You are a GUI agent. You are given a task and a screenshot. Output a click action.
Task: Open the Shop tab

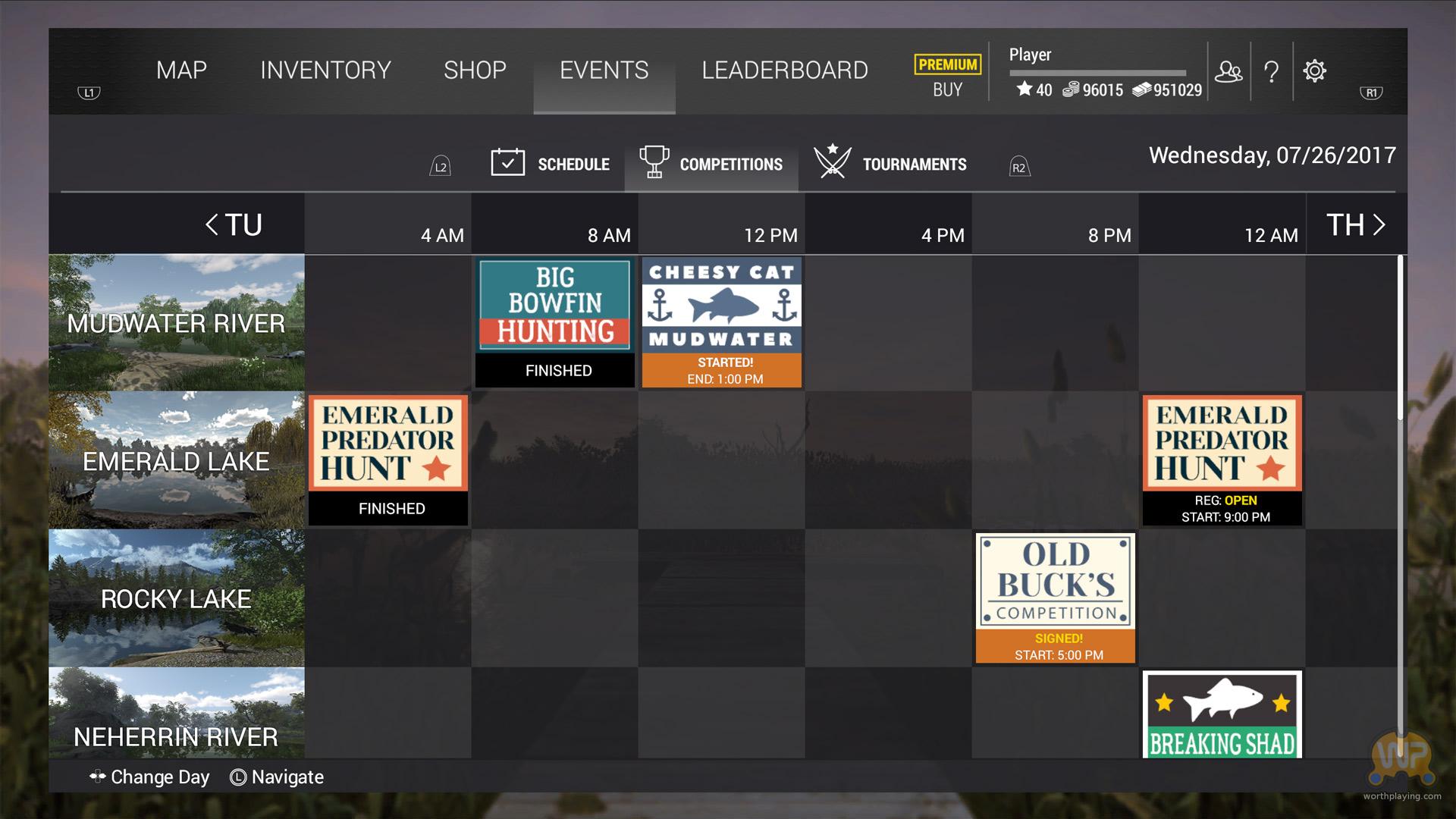tap(475, 71)
